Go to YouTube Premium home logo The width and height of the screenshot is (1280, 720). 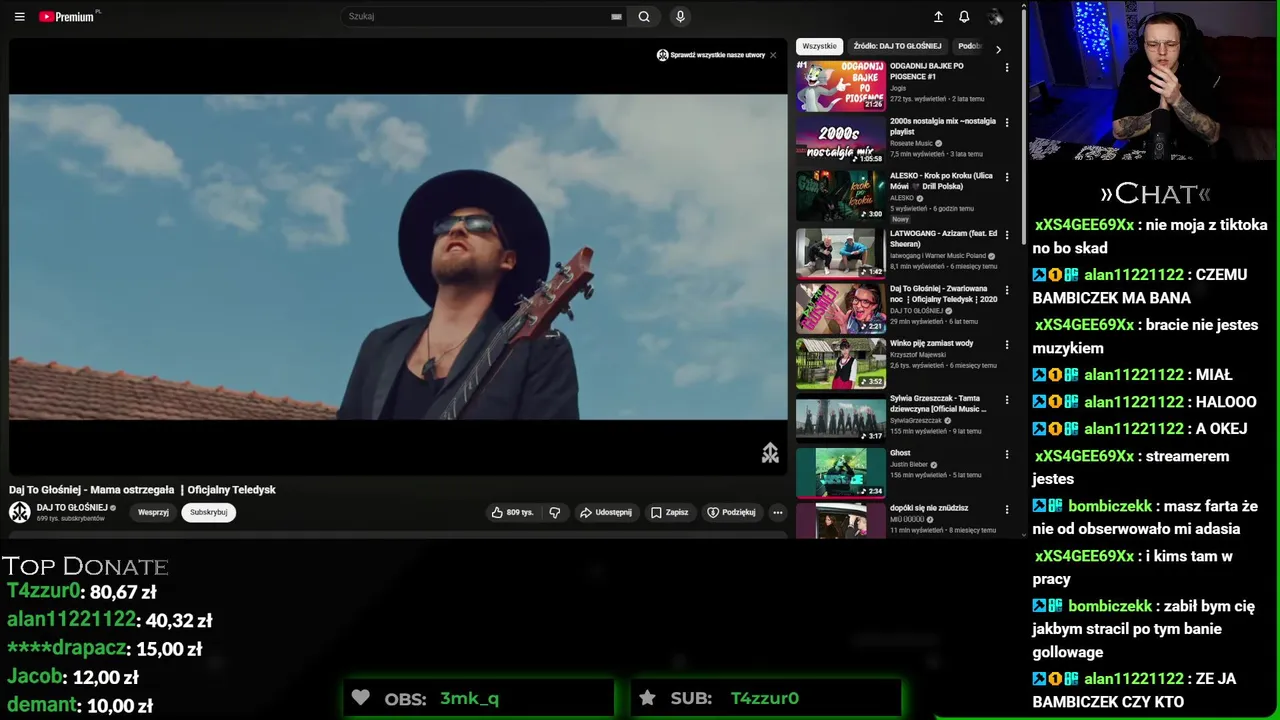pyautogui.click(x=68, y=17)
